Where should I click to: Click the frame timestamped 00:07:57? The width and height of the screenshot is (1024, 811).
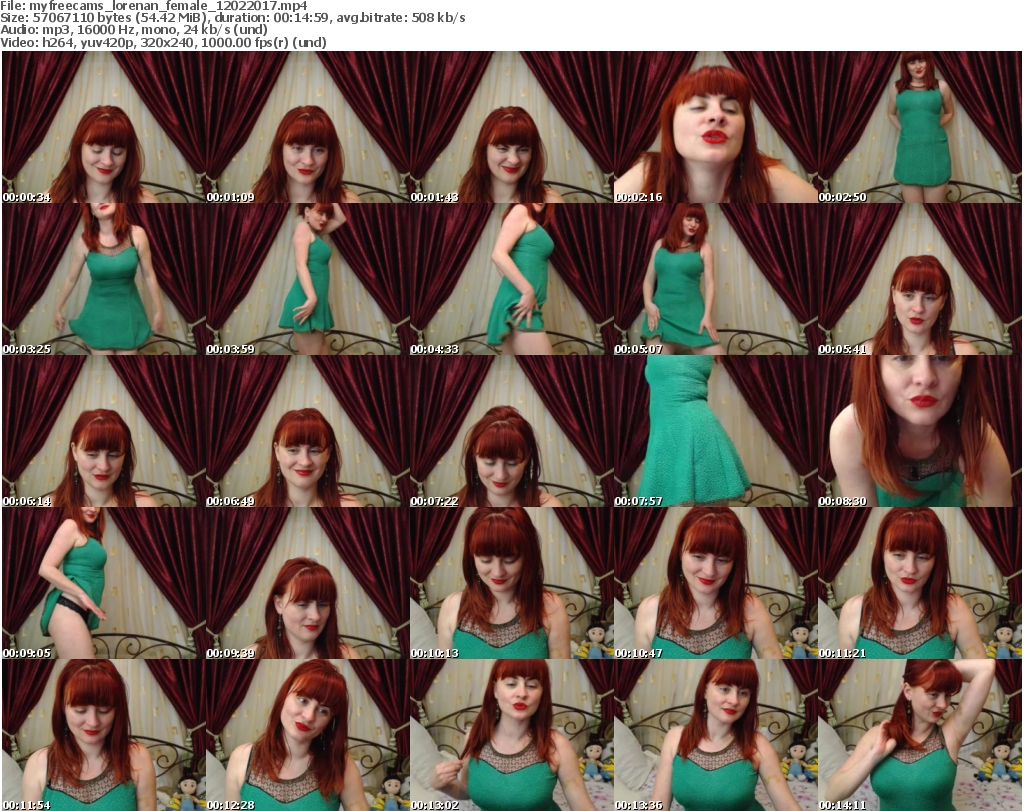tap(715, 431)
